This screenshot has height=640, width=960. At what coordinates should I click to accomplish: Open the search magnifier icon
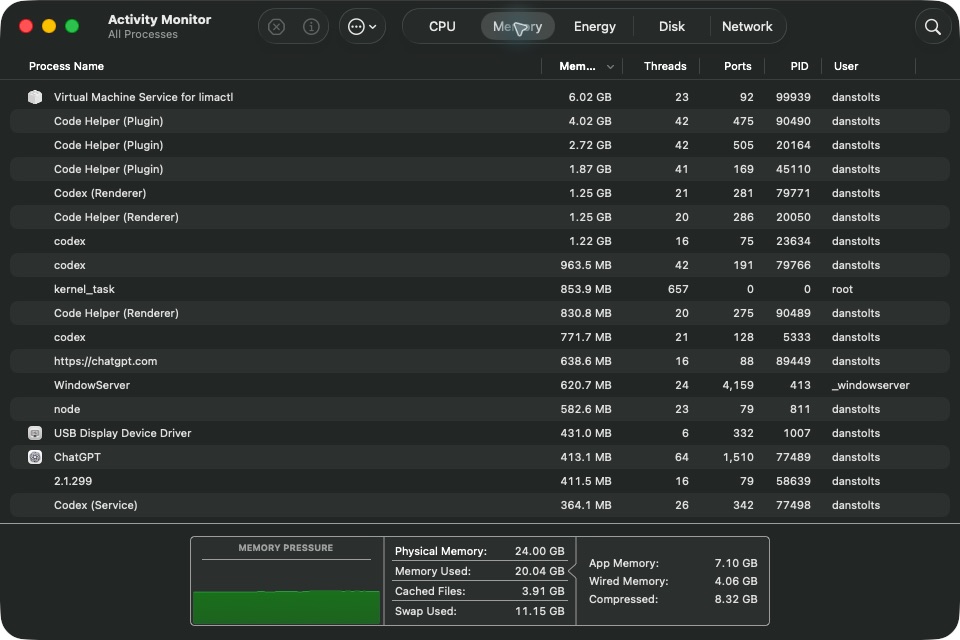click(x=932, y=26)
